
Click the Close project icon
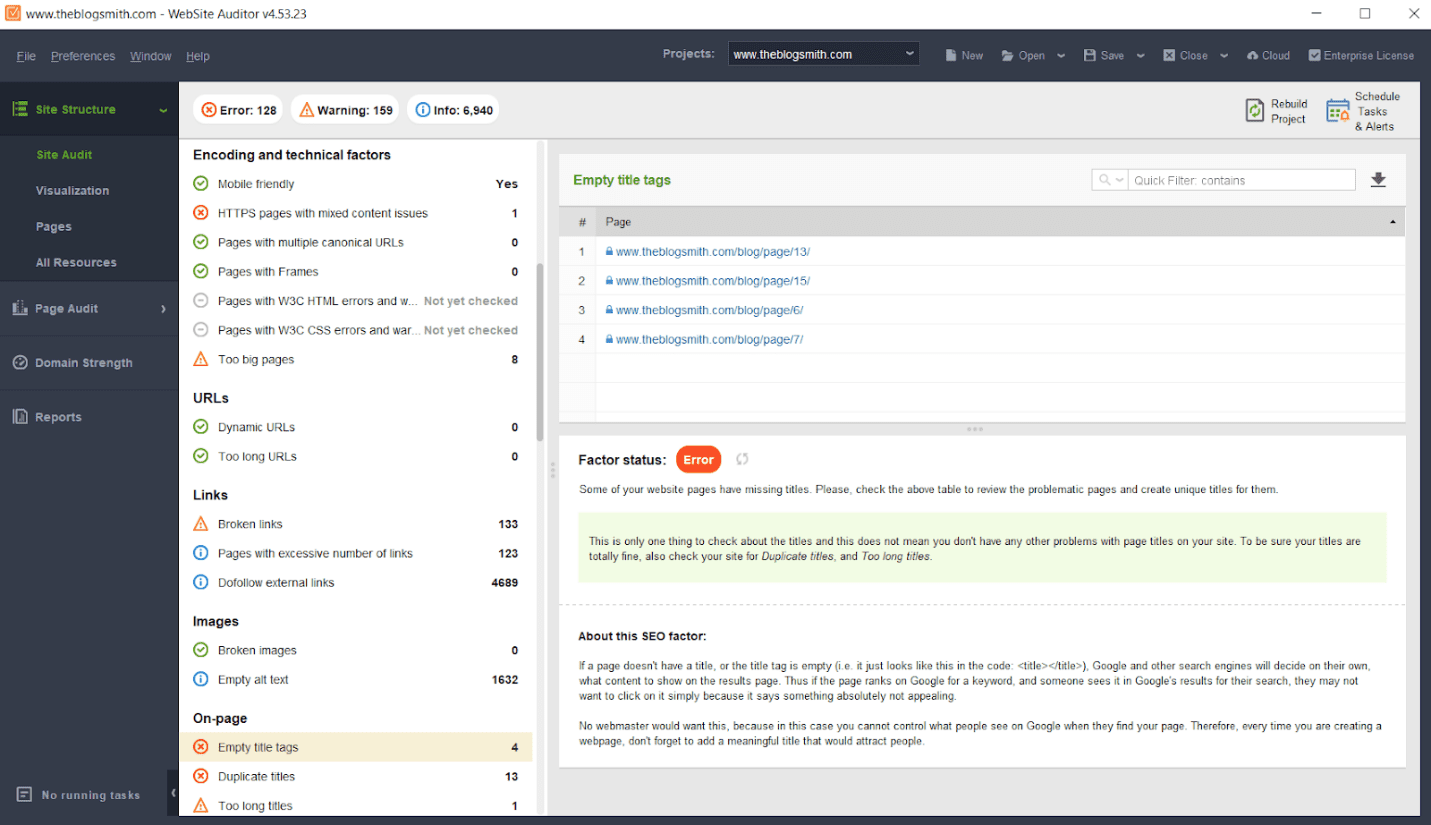coord(1169,56)
